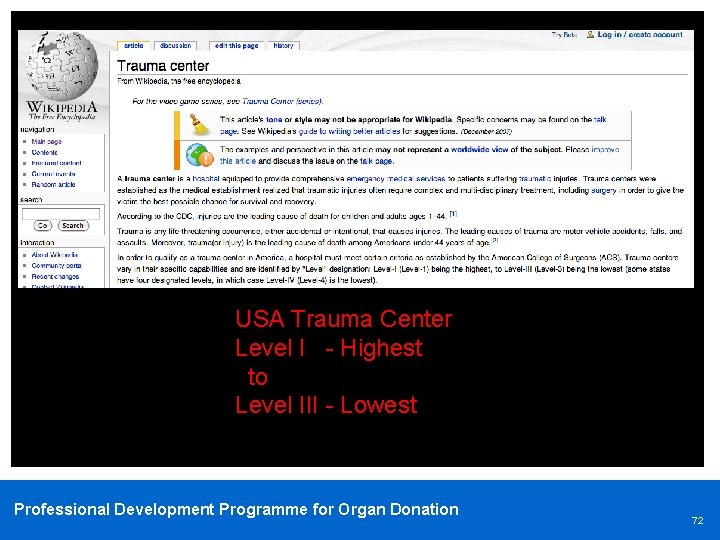
Task: Open Current events sidebar link
Action: click(x=53, y=174)
